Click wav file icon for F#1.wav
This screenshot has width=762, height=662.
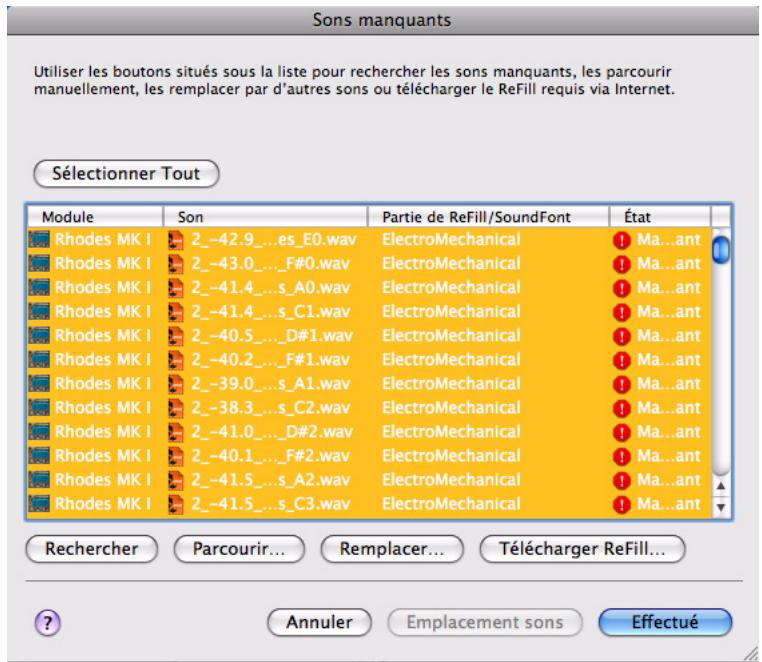(176, 360)
